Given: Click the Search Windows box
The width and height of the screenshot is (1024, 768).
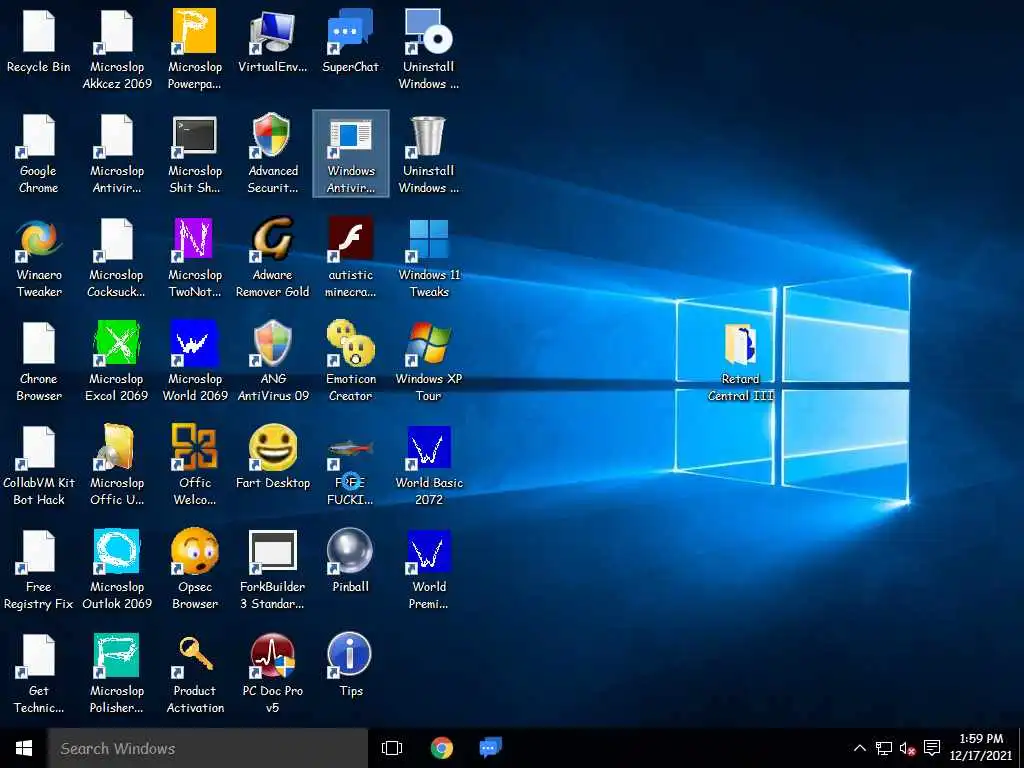Looking at the screenshot, I should click(208, 748).
